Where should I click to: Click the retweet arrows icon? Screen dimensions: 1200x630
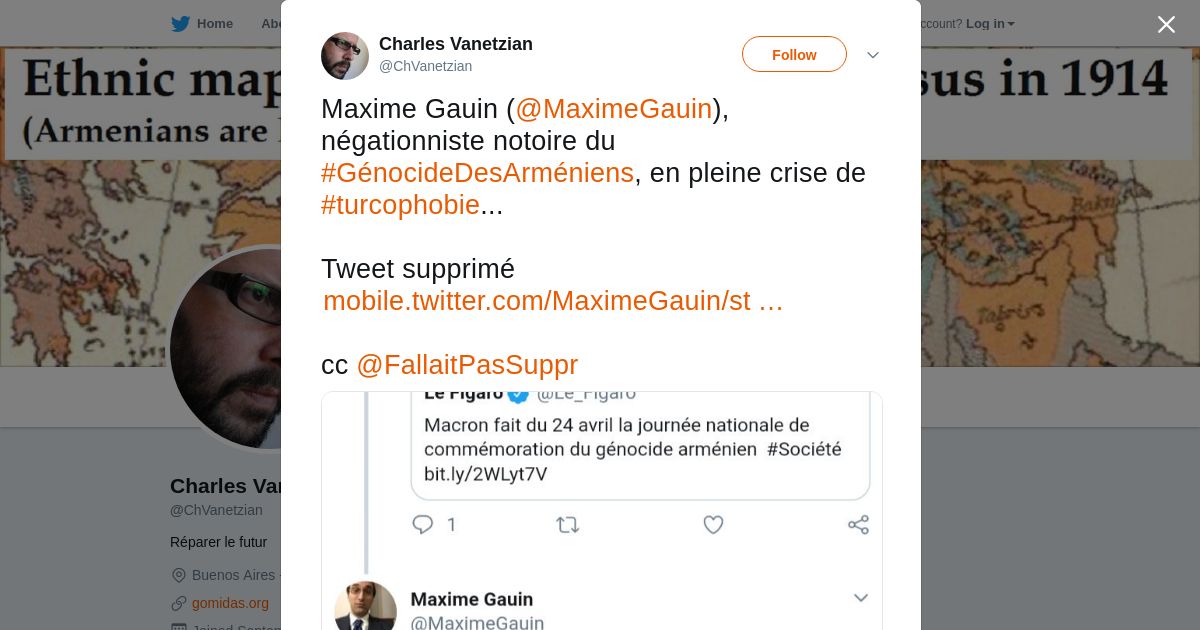(567, 524)
